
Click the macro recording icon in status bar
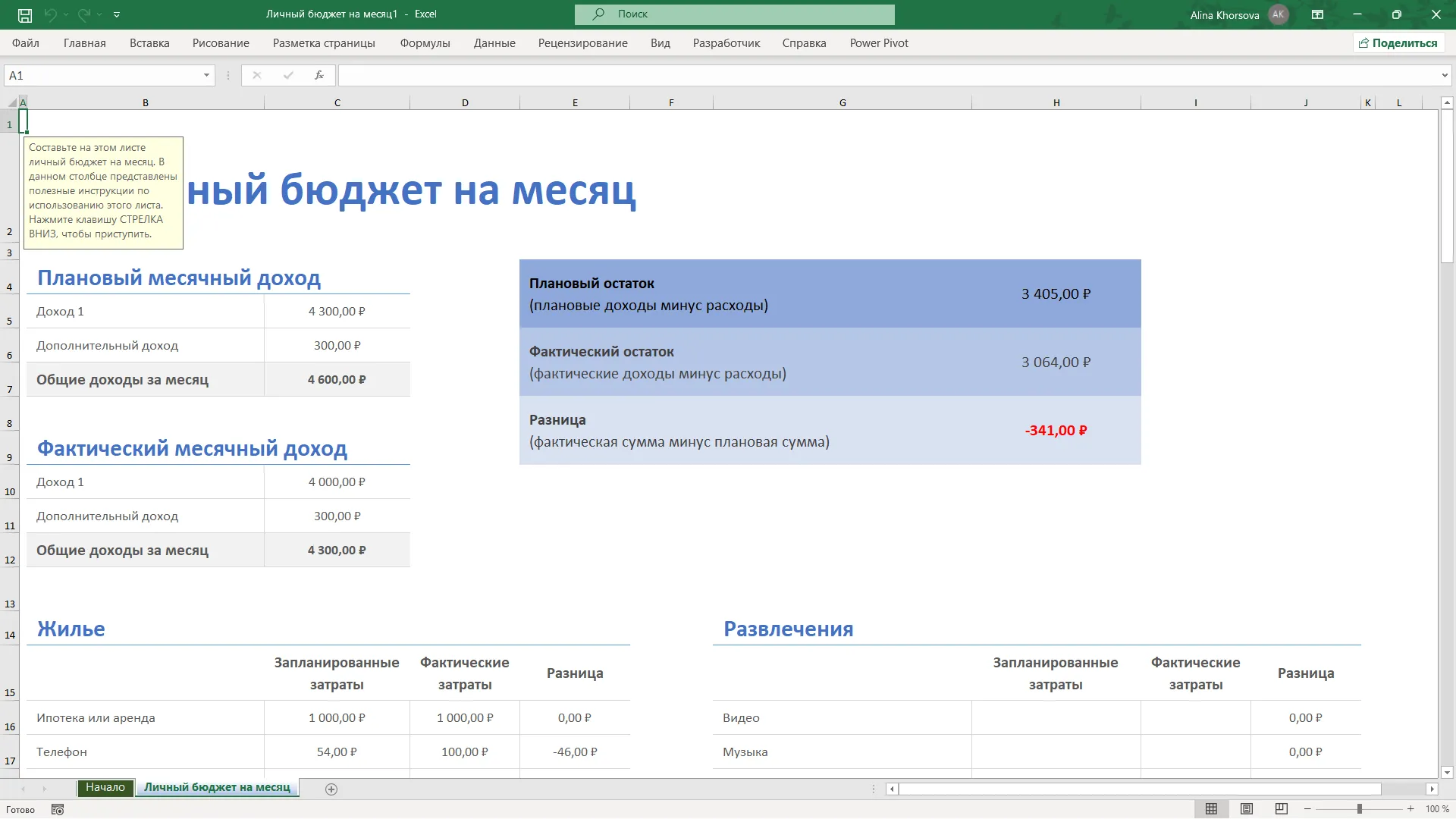(x=58, y=810)
